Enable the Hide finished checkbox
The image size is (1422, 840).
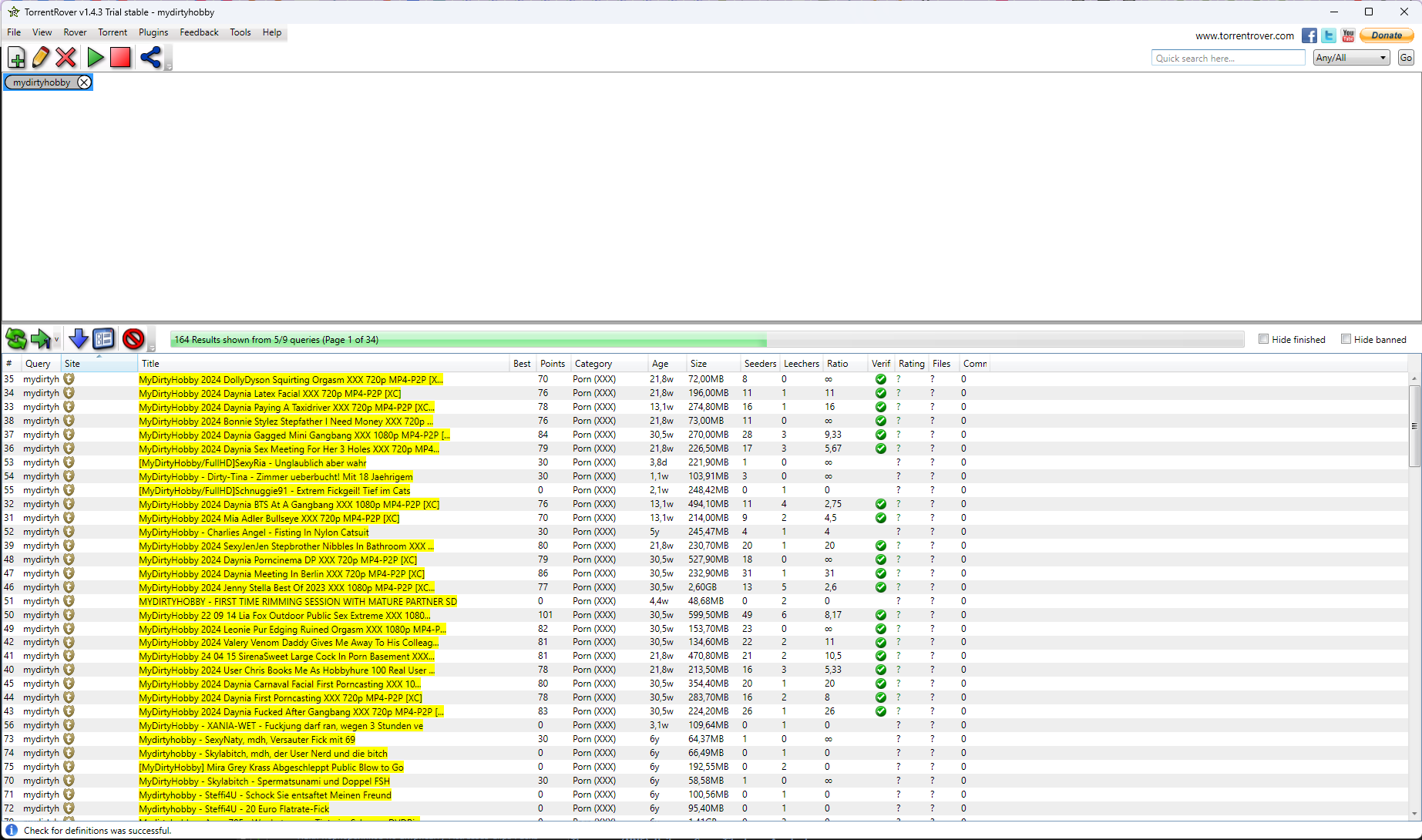tap(1263, 339)
